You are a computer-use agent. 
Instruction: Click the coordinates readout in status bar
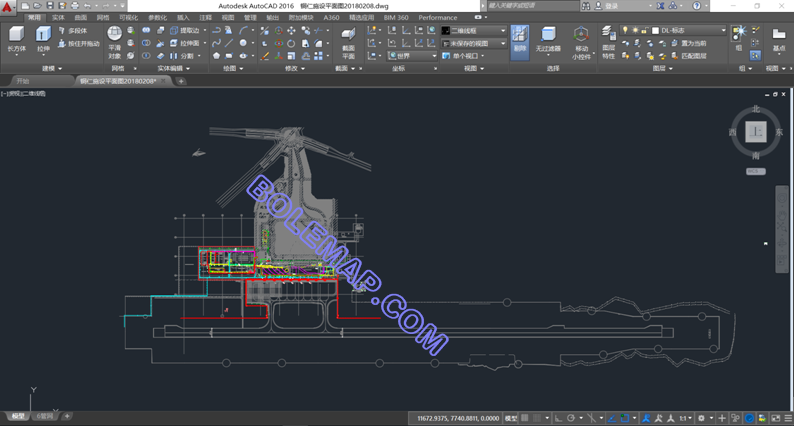coord(458,418)
